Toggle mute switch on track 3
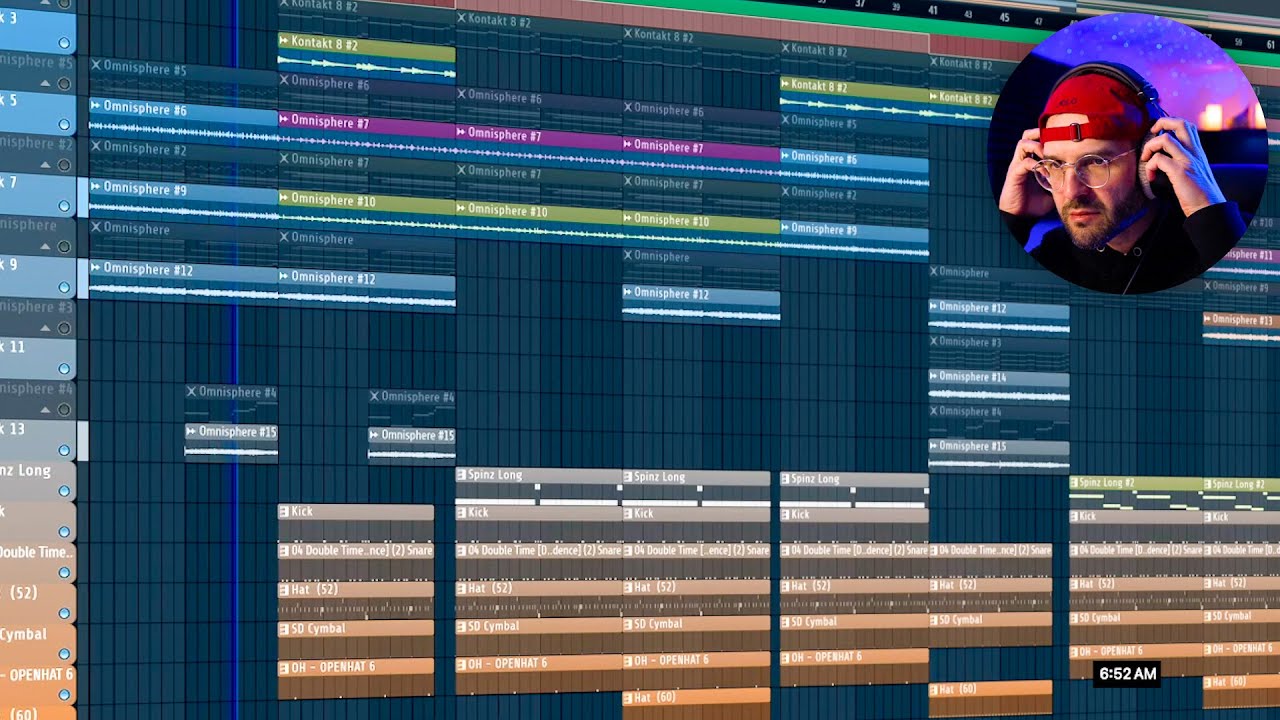The image size is (1280, 720). tap(64, 43)
